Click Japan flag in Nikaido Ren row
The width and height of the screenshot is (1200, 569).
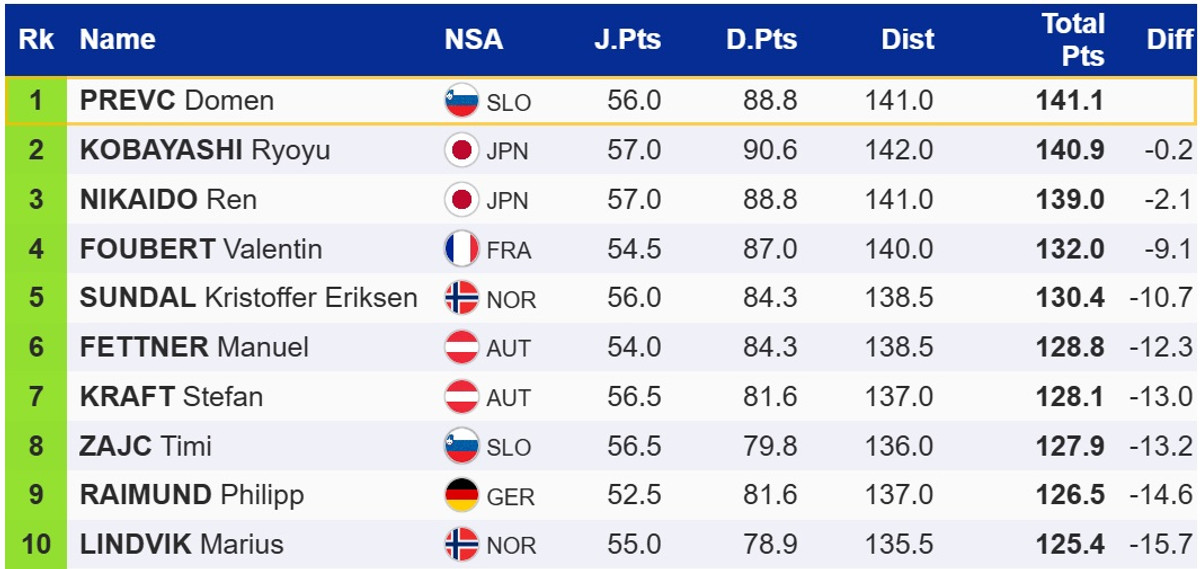461,199
